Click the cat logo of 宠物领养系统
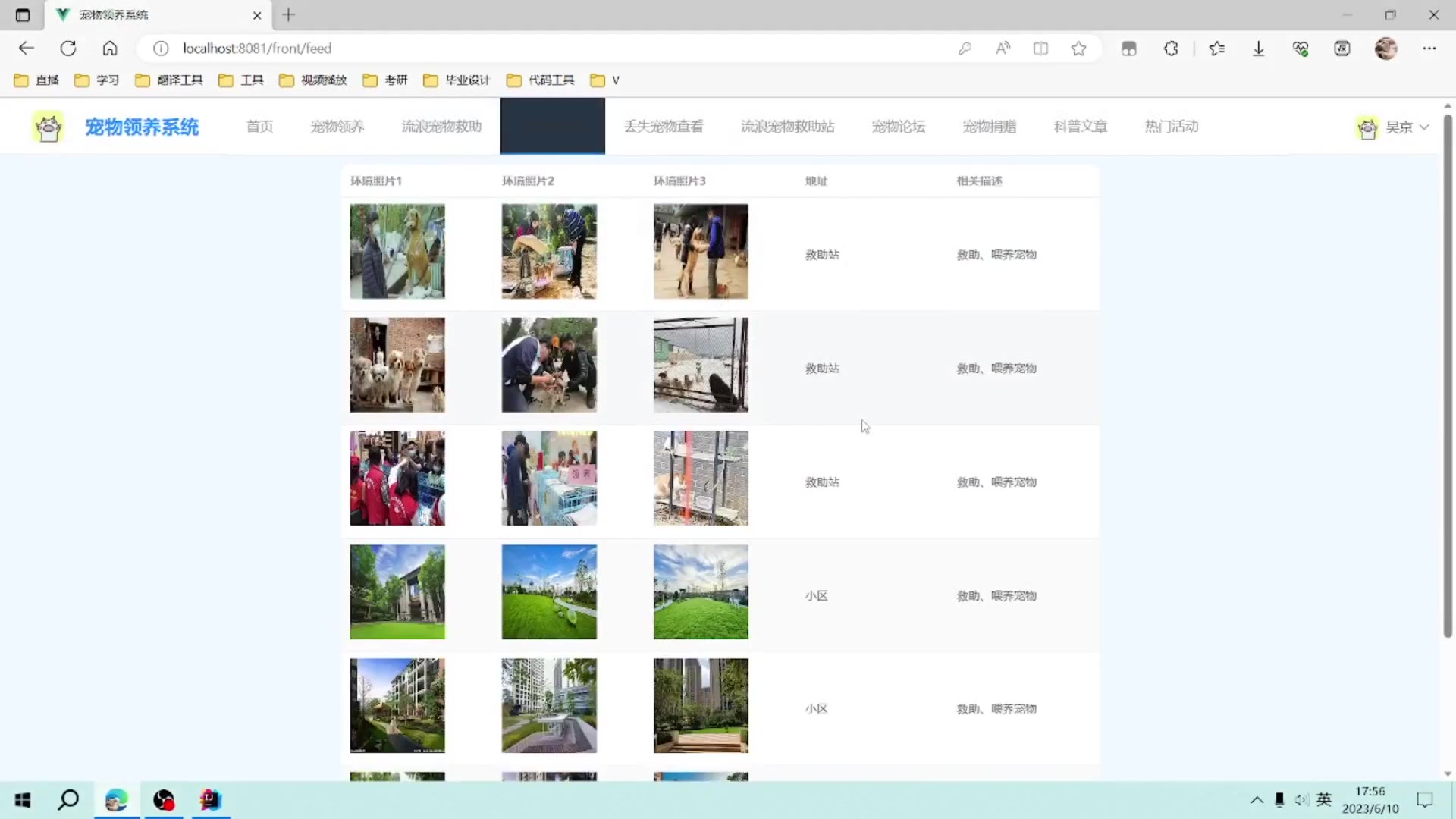1456x819 pixels. (49, 127)
